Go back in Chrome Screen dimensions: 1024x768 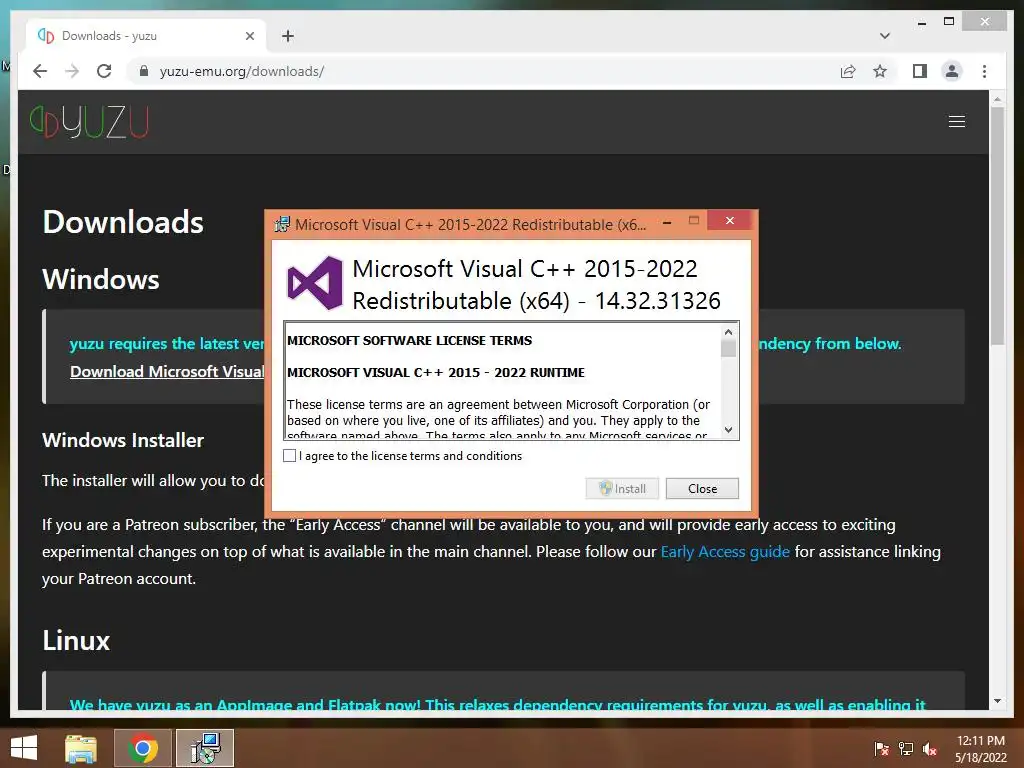[40, 71]
